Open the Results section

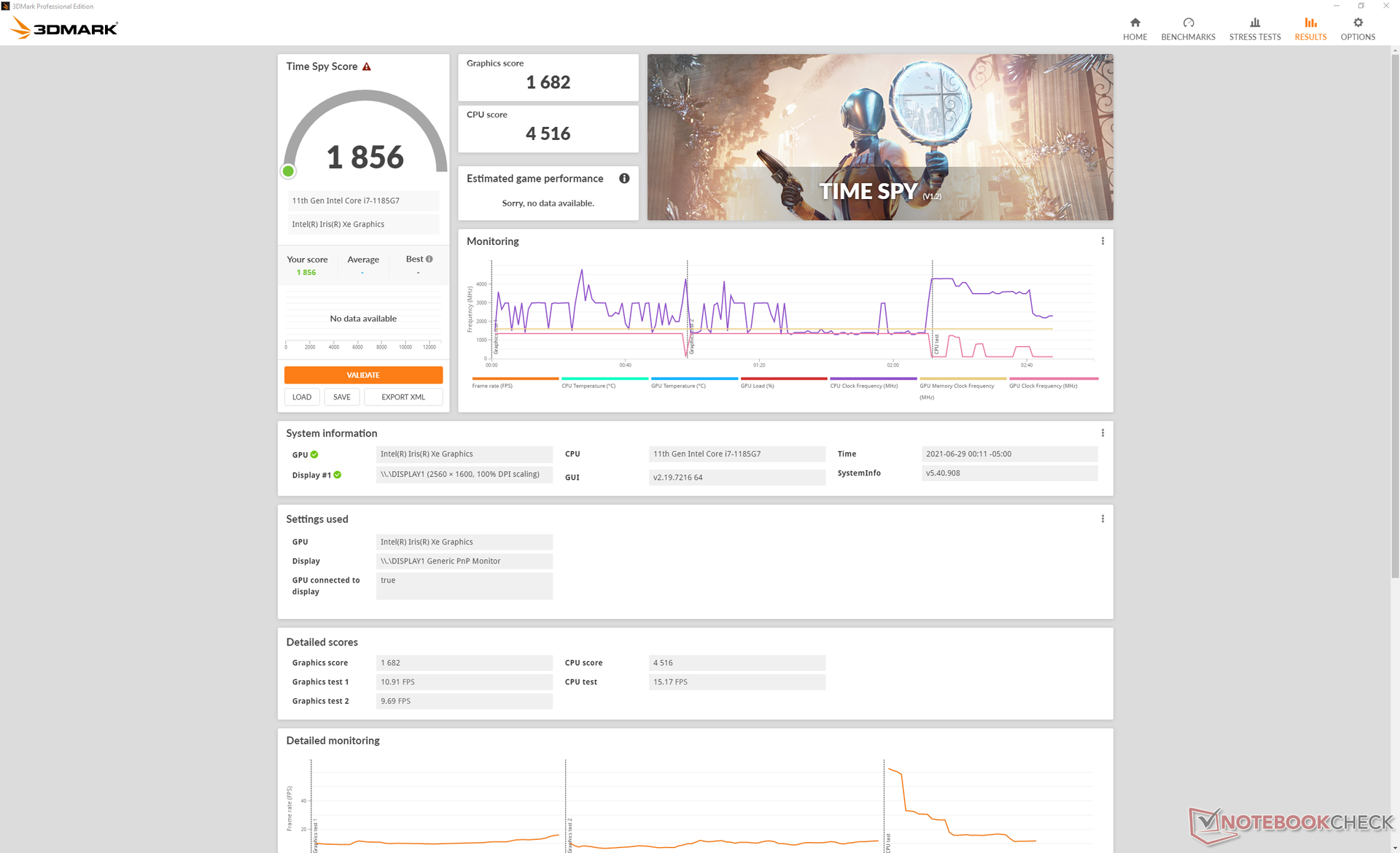click(x=1310, y=29)
